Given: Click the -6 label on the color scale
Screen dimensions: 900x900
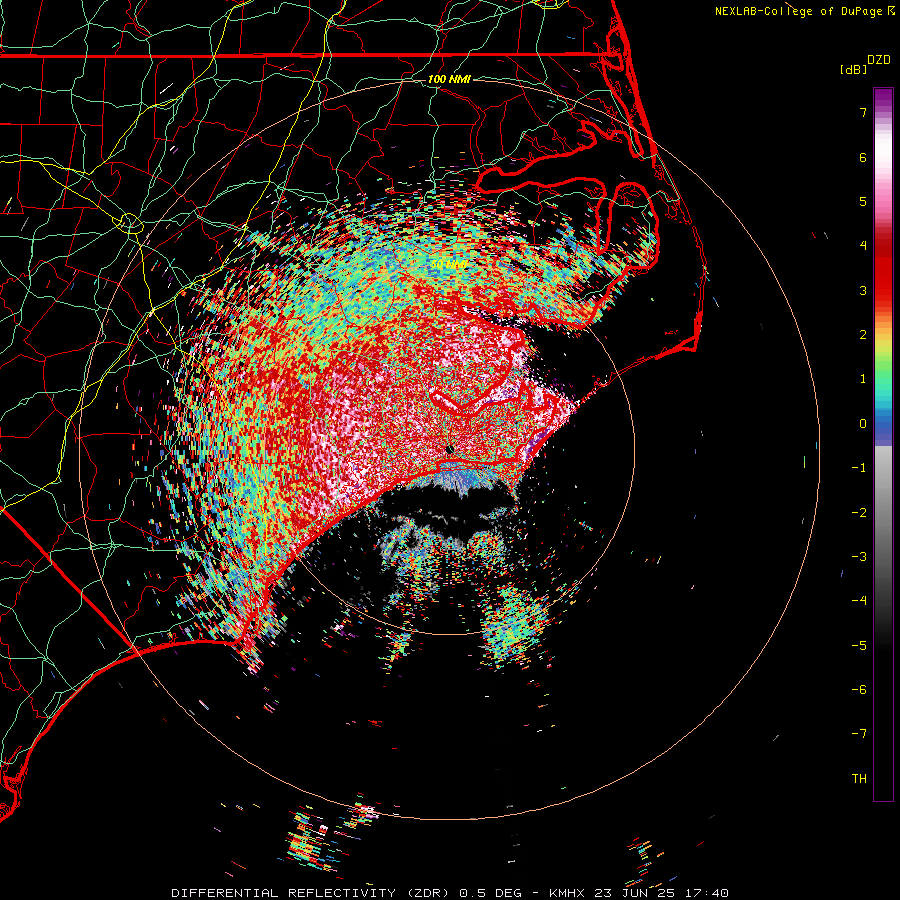Looking at the screenshot, I should click(x=859, y=690).
